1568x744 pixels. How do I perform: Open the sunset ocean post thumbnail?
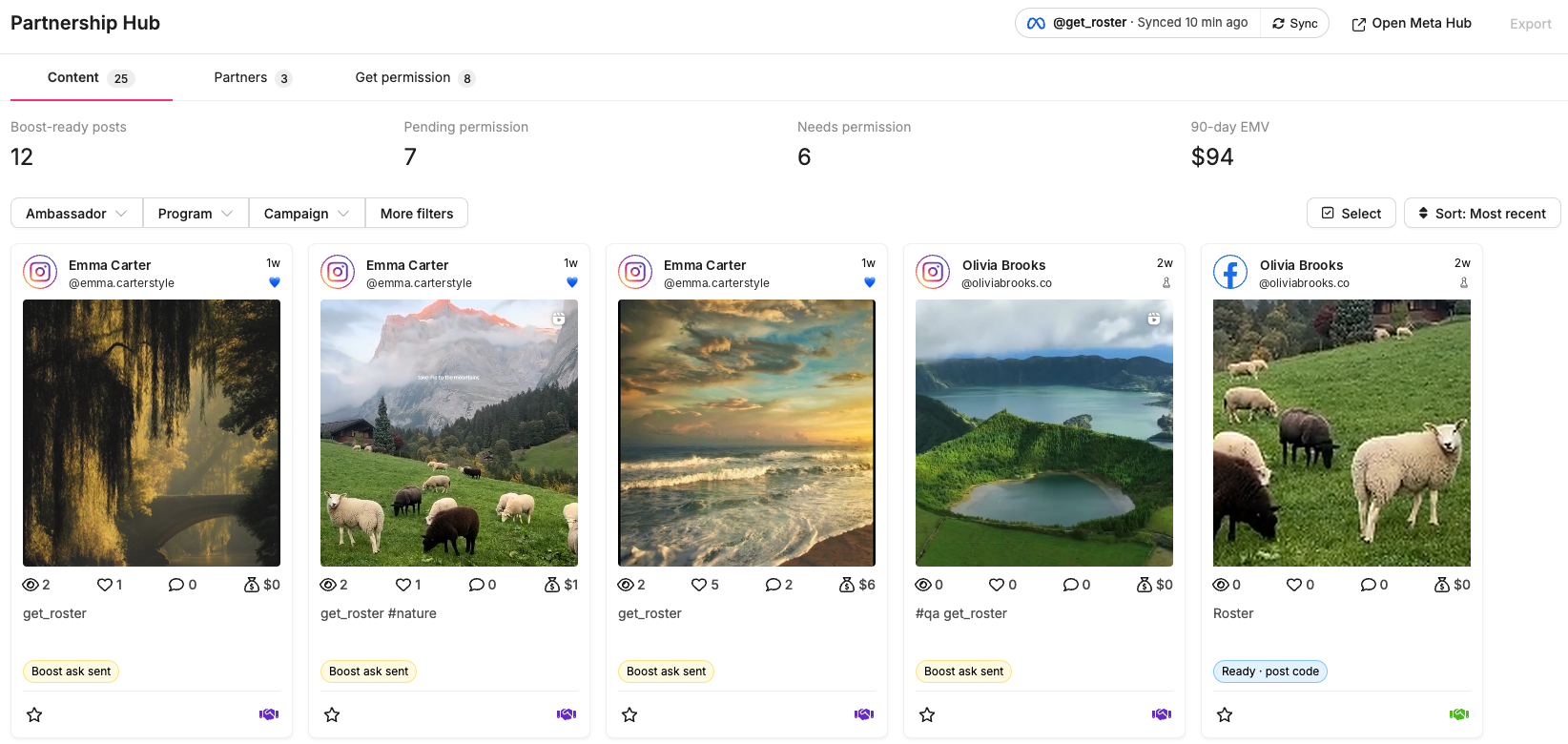pyautogui.click(x=747, y=433)
